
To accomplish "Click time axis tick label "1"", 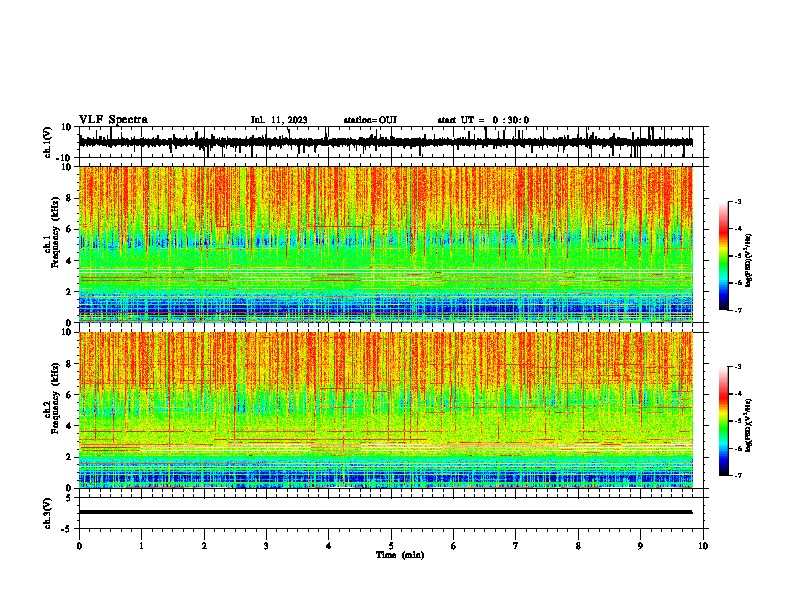I will click(141, 546).
